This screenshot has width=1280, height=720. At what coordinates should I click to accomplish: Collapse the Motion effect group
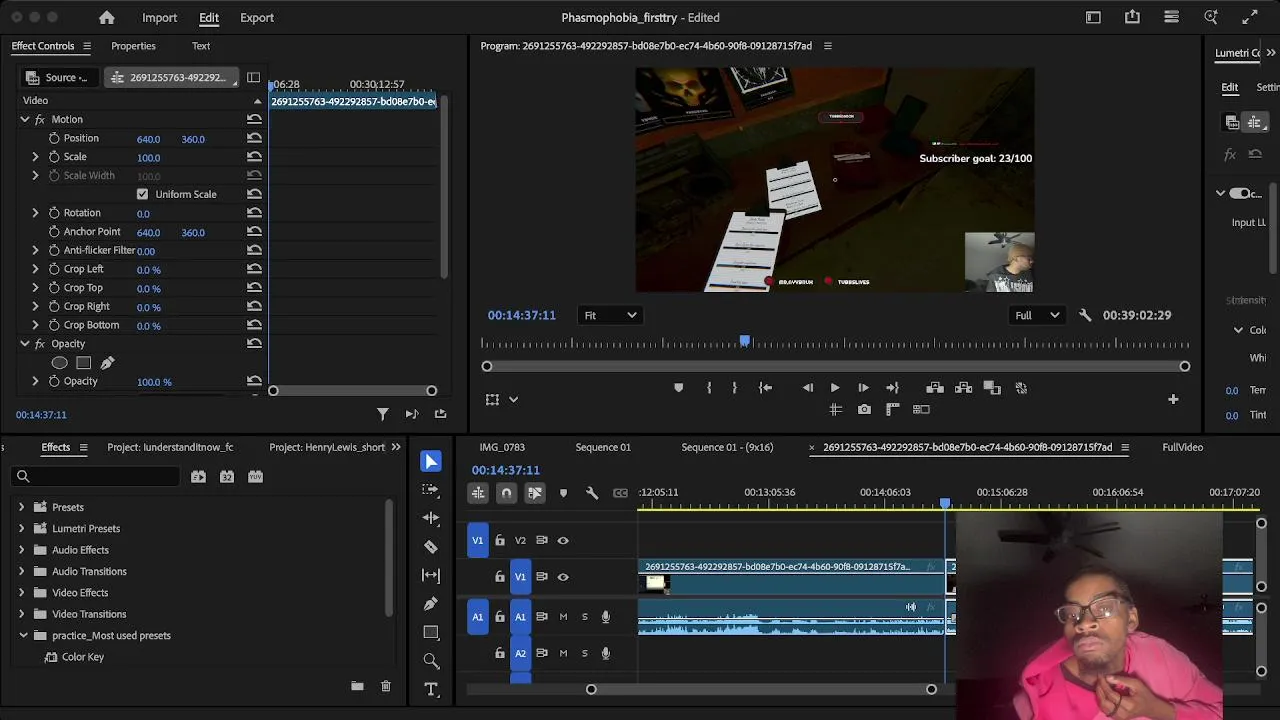tap(25, 119)
